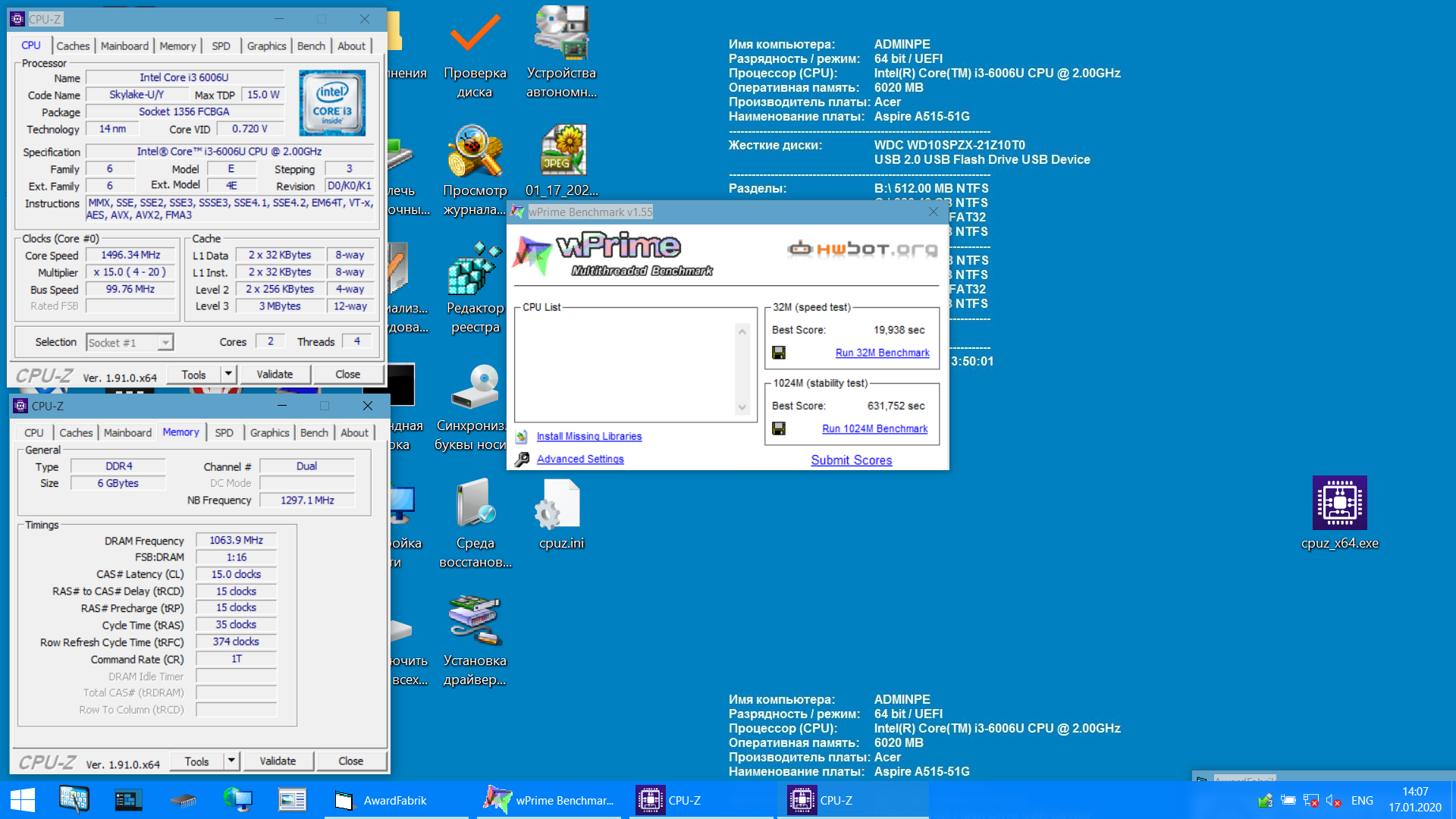The width and height of the screenshot is (1456, 819).
Task: Click the chip-shaped taskbar icon
Action: click(x=183, y=800)
